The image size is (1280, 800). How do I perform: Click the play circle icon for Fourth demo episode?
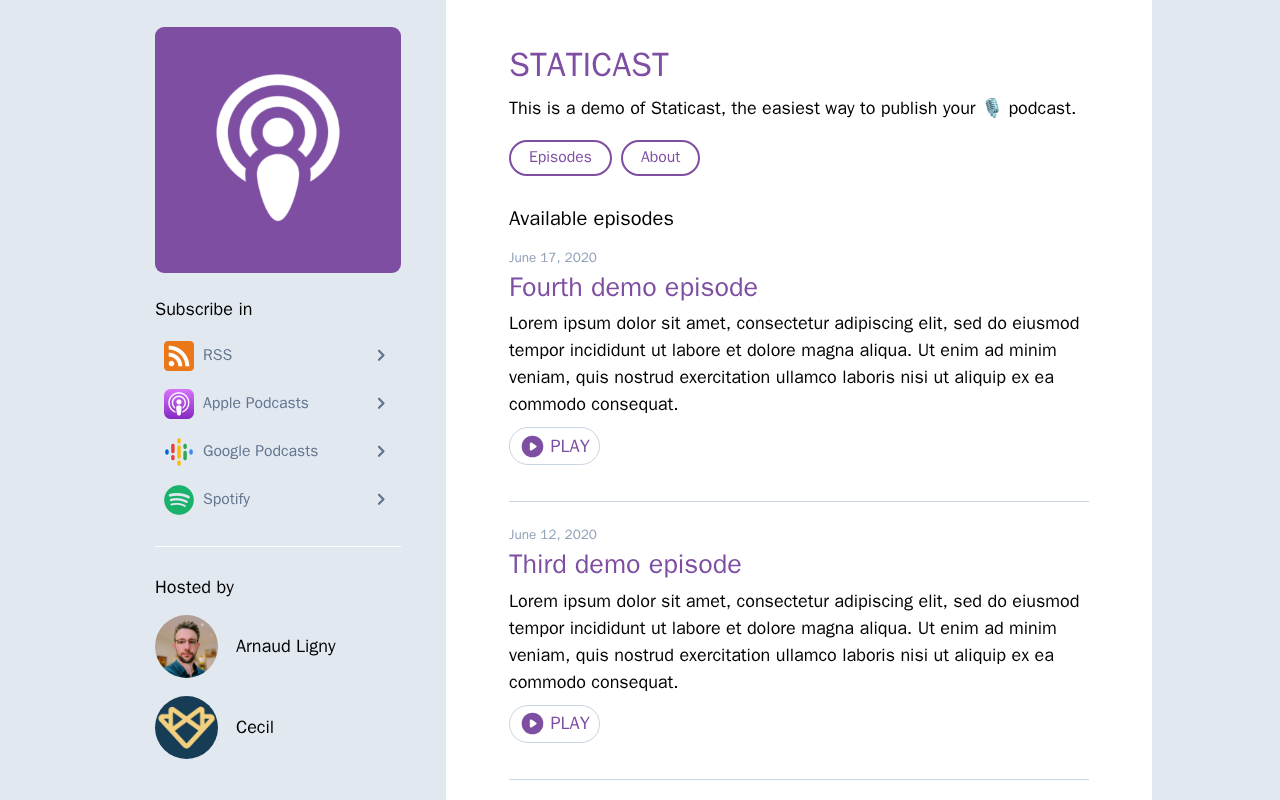(x=533, y=447)
